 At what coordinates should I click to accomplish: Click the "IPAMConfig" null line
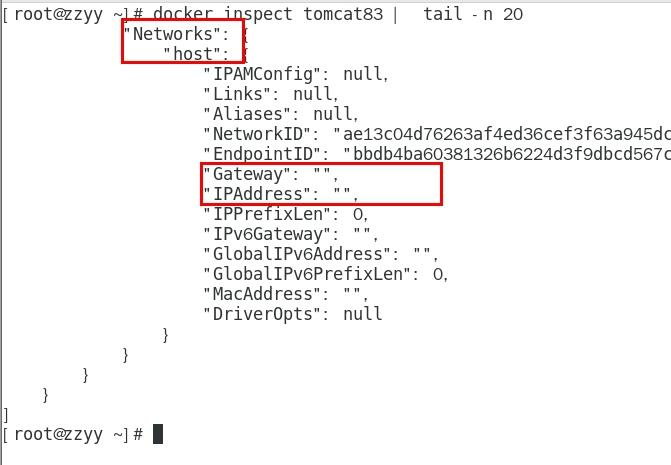296,74
